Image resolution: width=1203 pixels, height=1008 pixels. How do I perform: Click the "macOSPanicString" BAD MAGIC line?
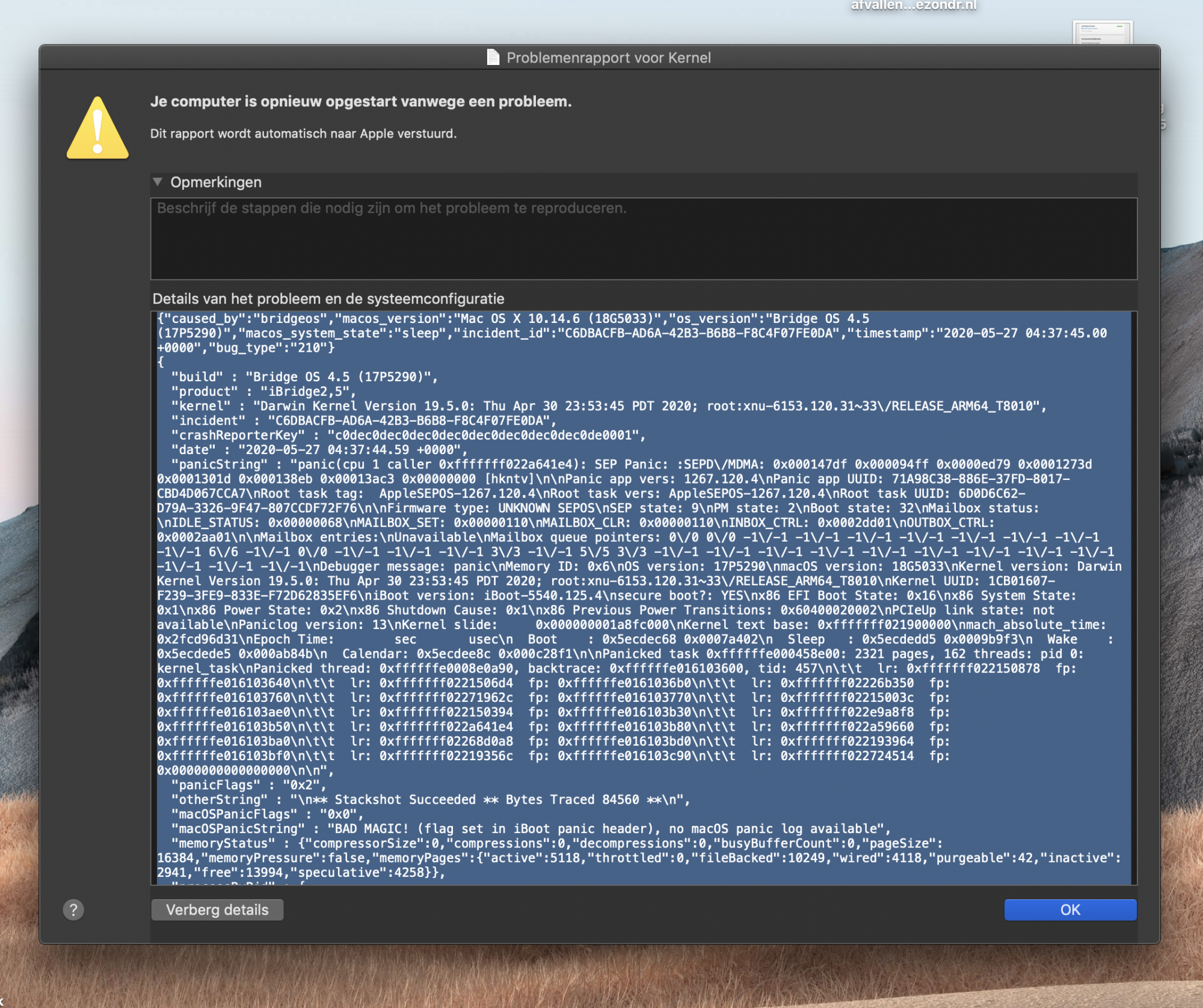531,829
